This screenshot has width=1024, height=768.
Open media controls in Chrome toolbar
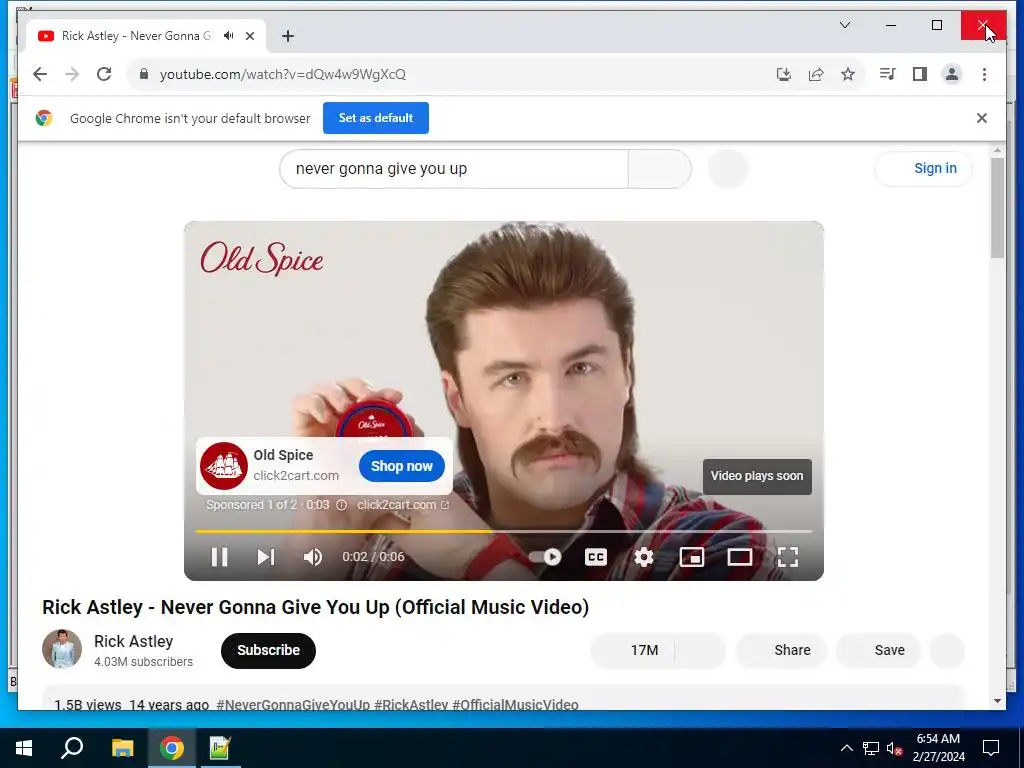pyautogui.click(x=887, y=74)
